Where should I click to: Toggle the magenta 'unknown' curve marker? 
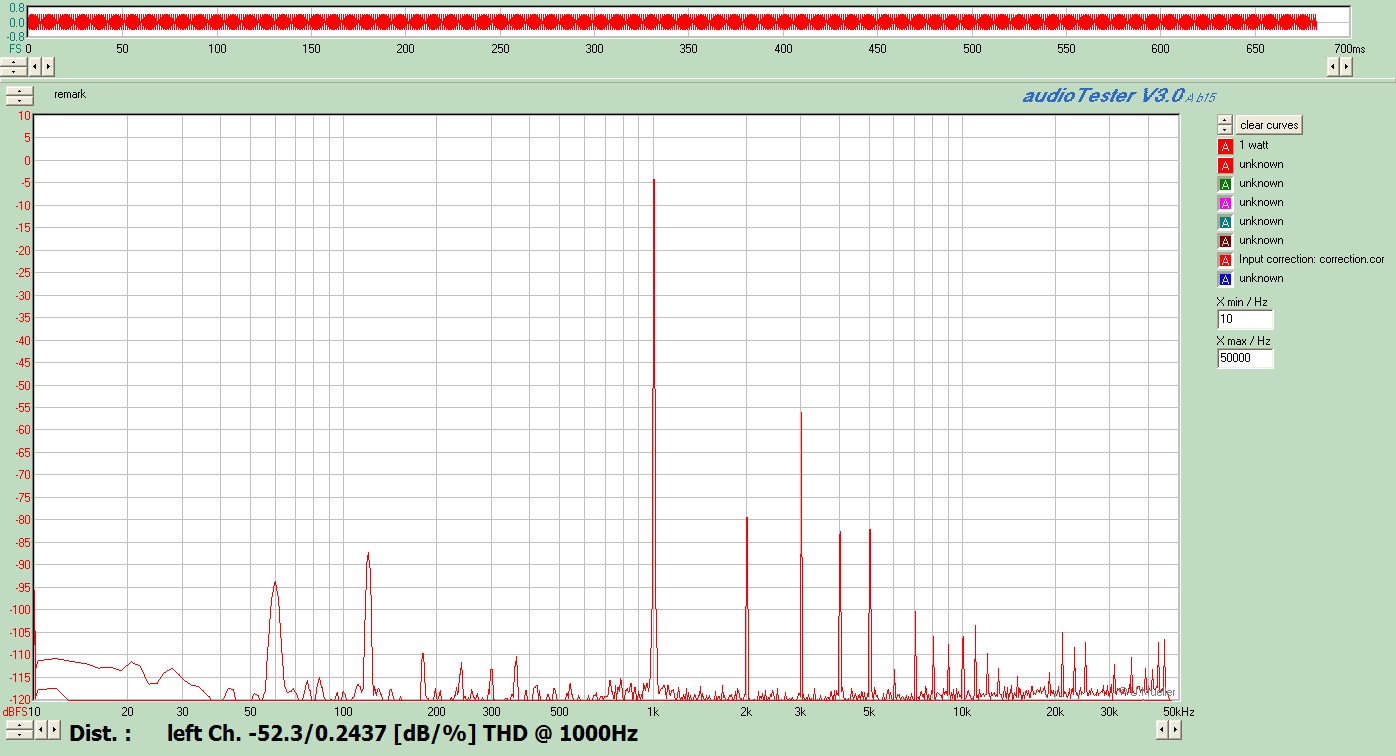[1225, 203]
